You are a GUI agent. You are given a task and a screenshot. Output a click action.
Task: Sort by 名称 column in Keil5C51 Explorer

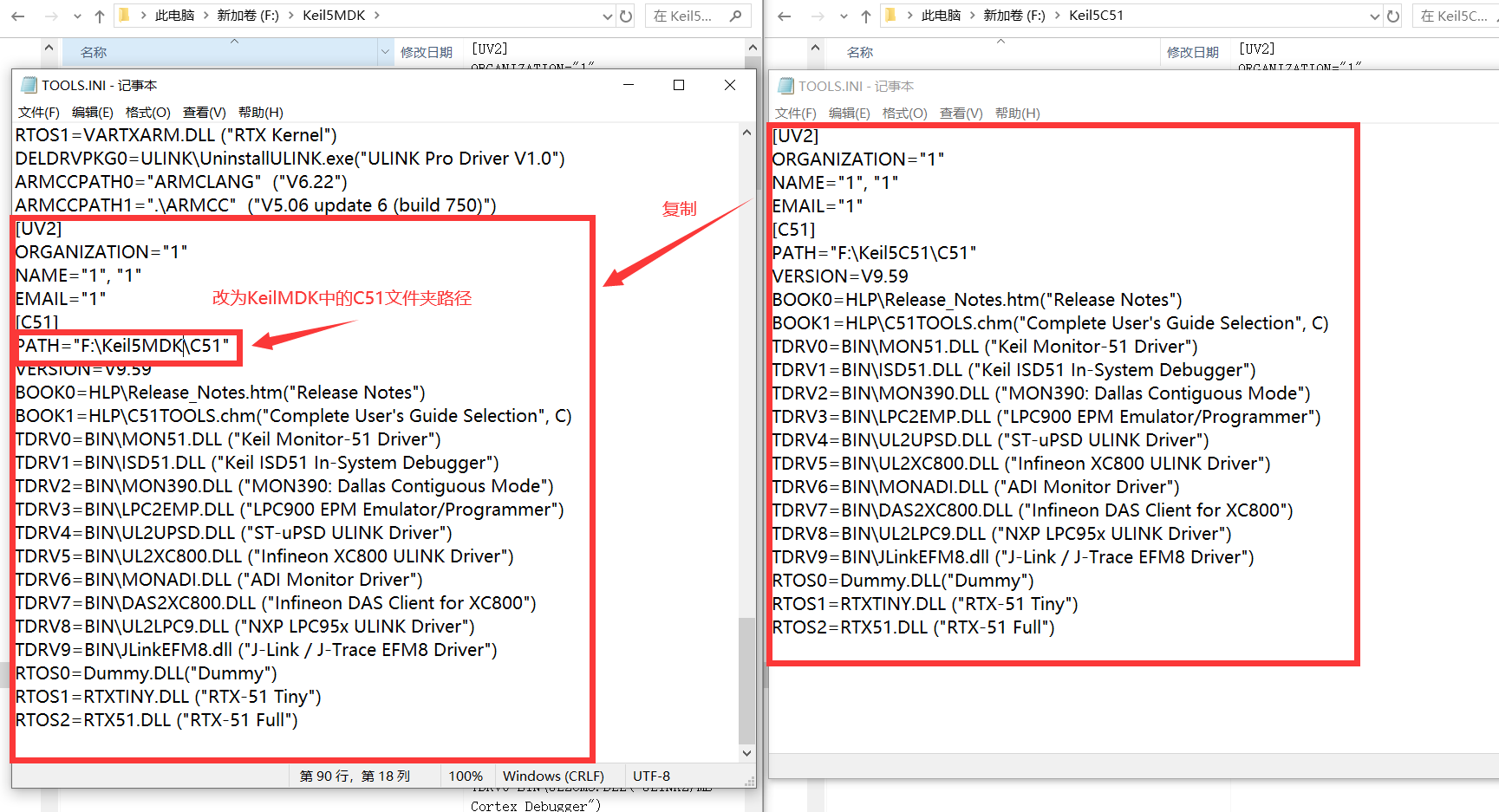pos(859,52)
